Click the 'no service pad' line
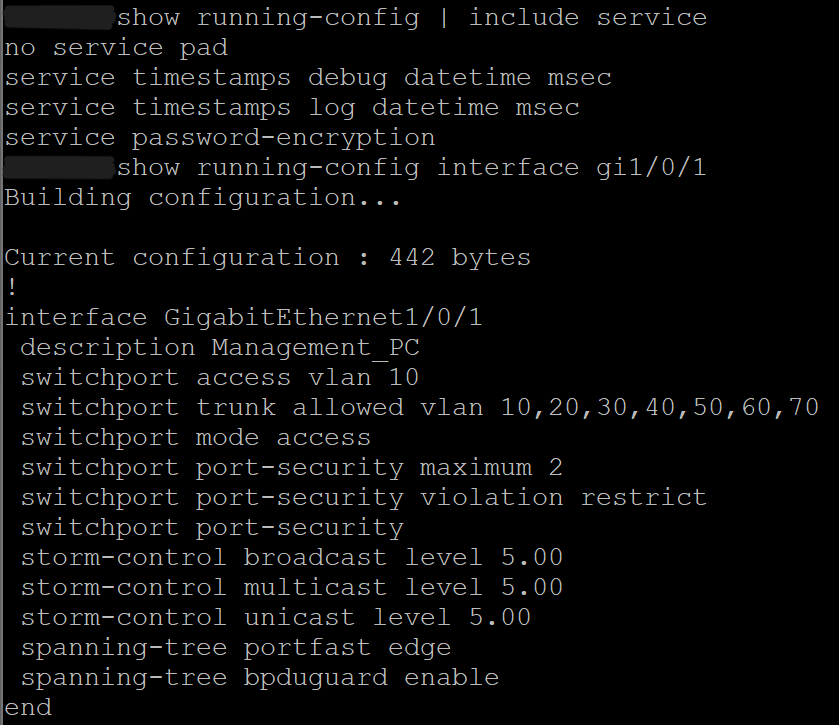 tap(116, 47)
